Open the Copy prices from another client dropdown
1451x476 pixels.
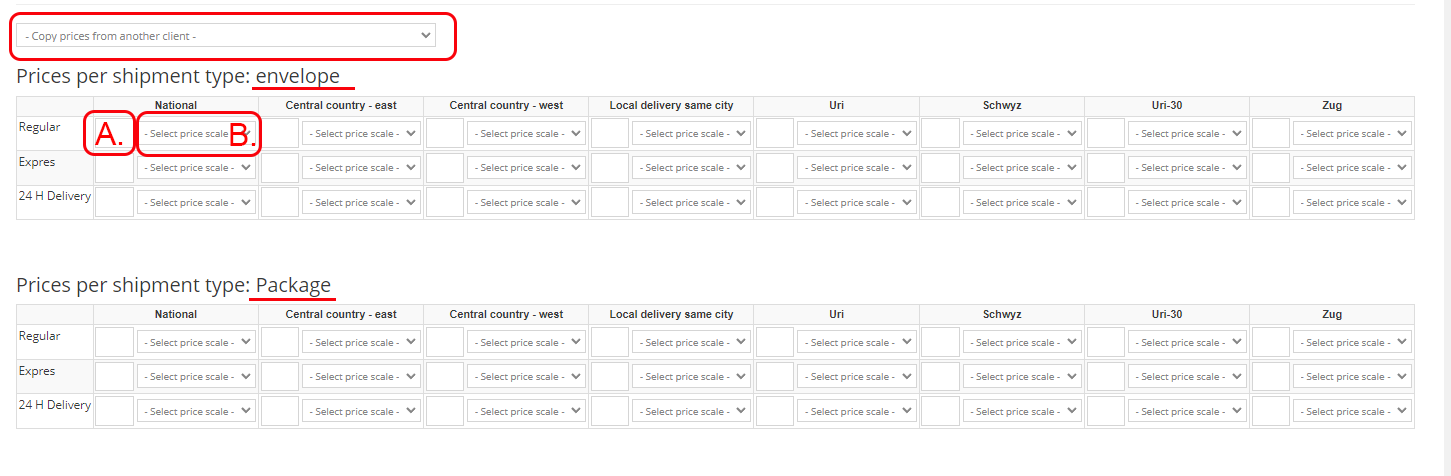click(225, 36)
